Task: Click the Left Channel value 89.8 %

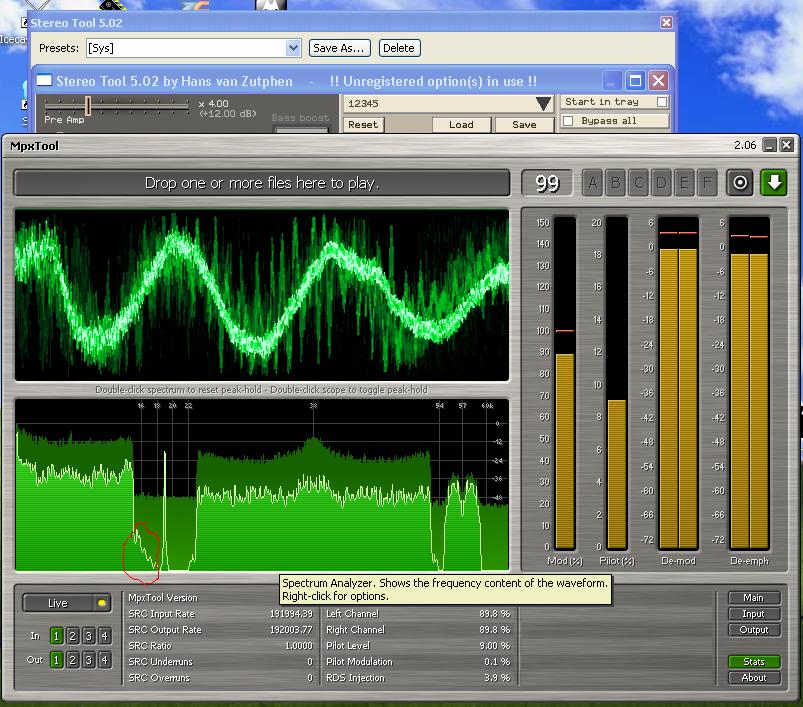Action: [x=495, y=613]
